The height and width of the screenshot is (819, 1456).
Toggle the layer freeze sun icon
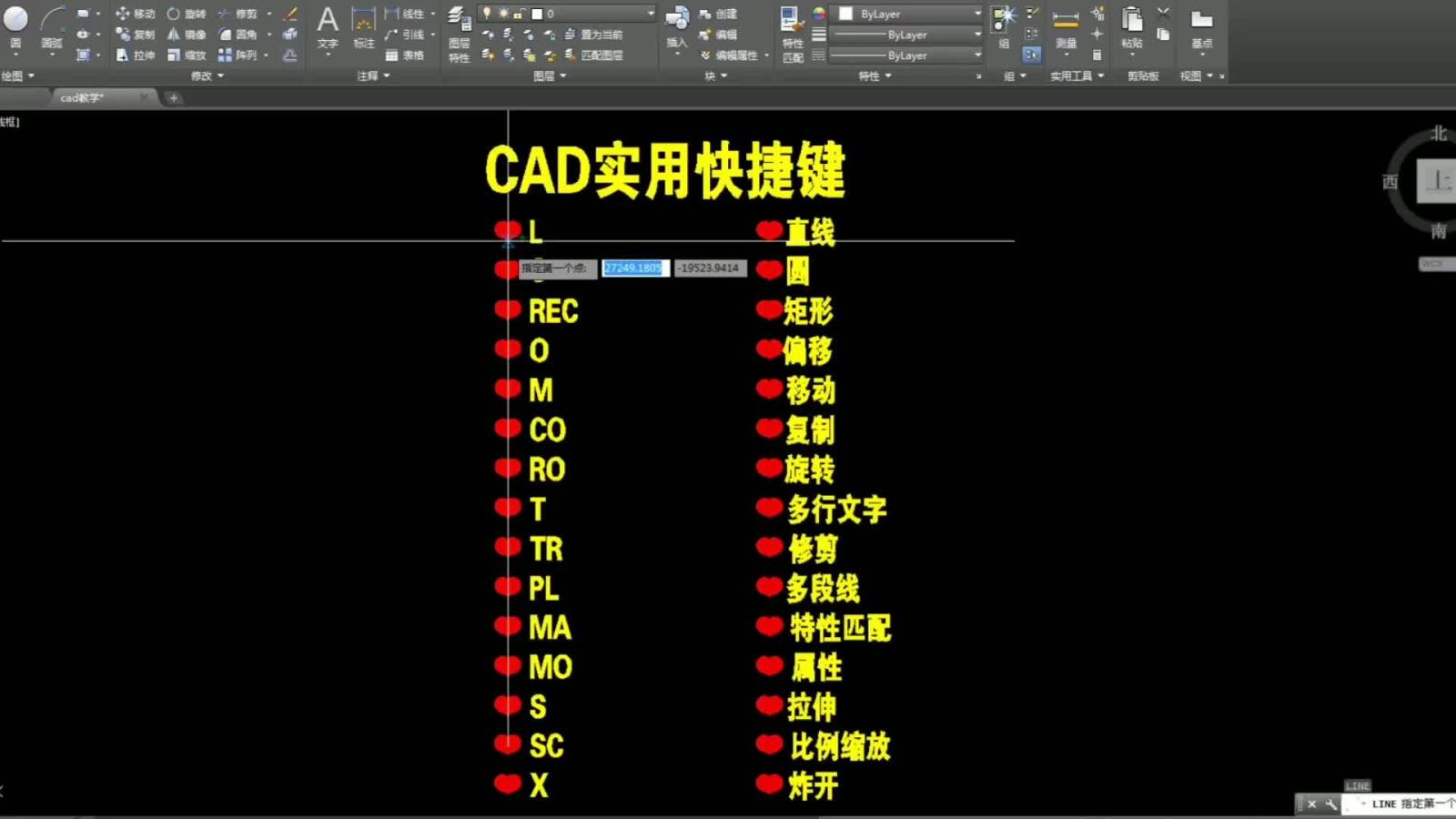tap(503, 14)
